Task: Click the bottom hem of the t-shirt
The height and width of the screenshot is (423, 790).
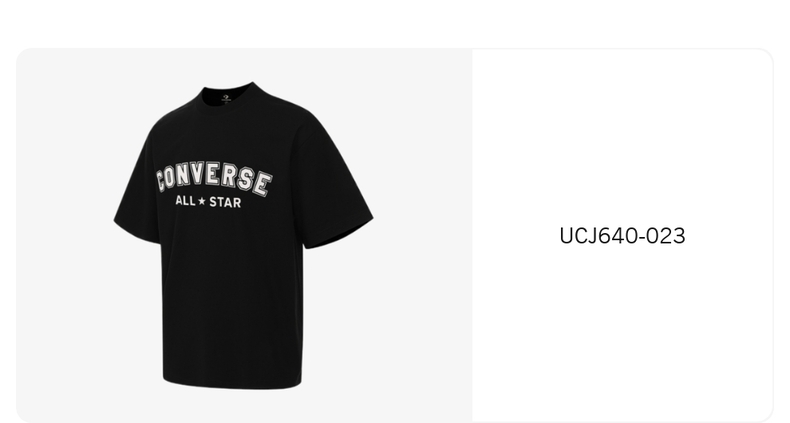Action: pos(232,382)
